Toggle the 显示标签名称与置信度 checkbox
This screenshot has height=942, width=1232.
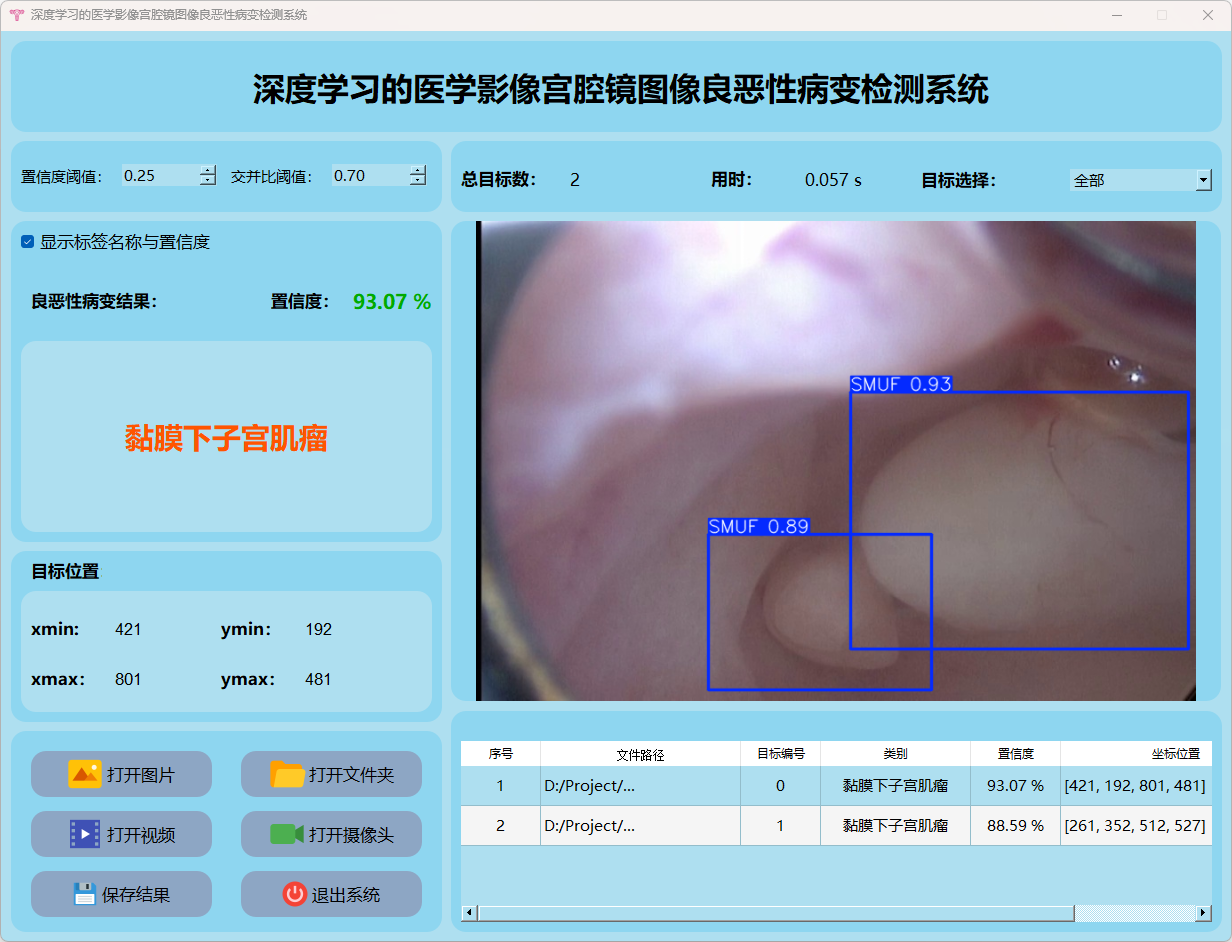(x=28, y=242)
